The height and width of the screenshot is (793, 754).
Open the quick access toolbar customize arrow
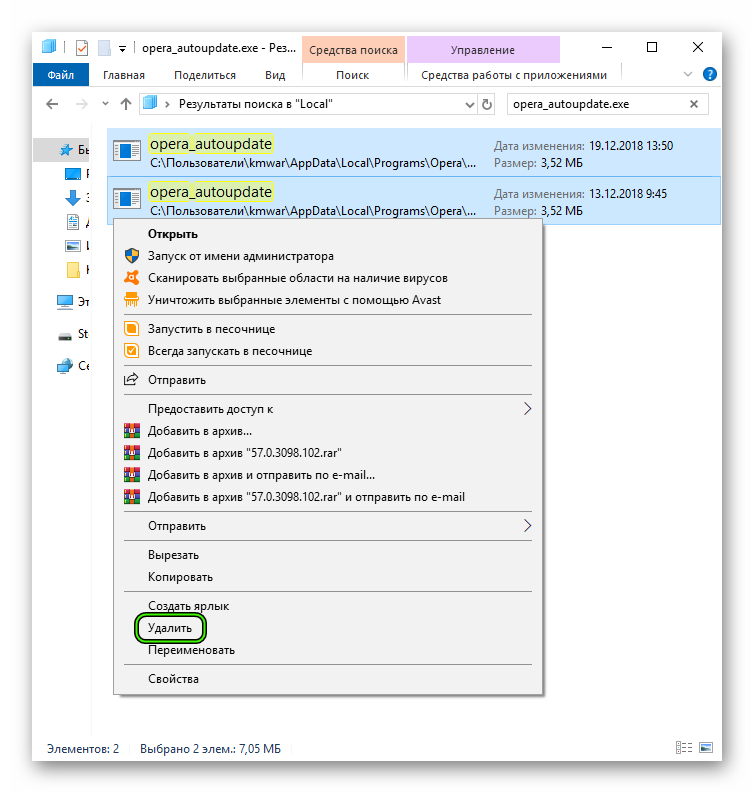tap(122, 49)
